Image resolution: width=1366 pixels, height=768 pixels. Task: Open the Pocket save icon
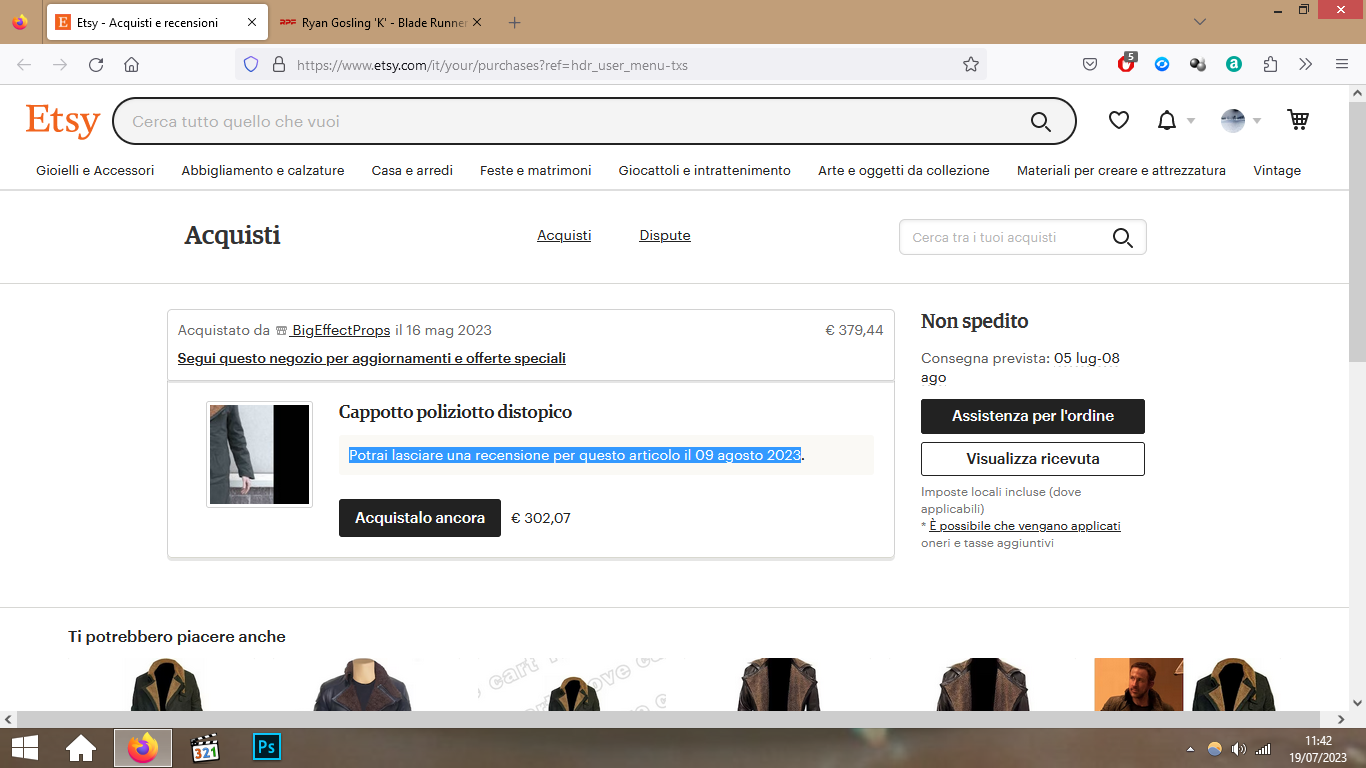pos(1090,65)
